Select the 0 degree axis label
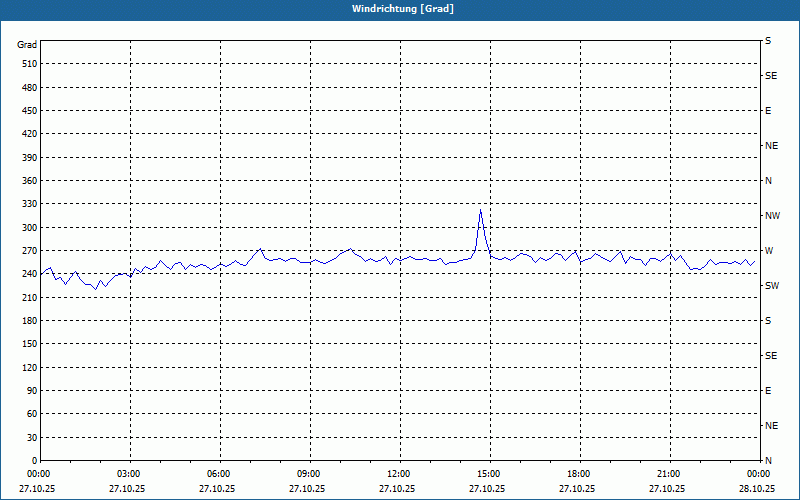The height and width of the screenshot is (500, 800). click(x=34, y=461)
